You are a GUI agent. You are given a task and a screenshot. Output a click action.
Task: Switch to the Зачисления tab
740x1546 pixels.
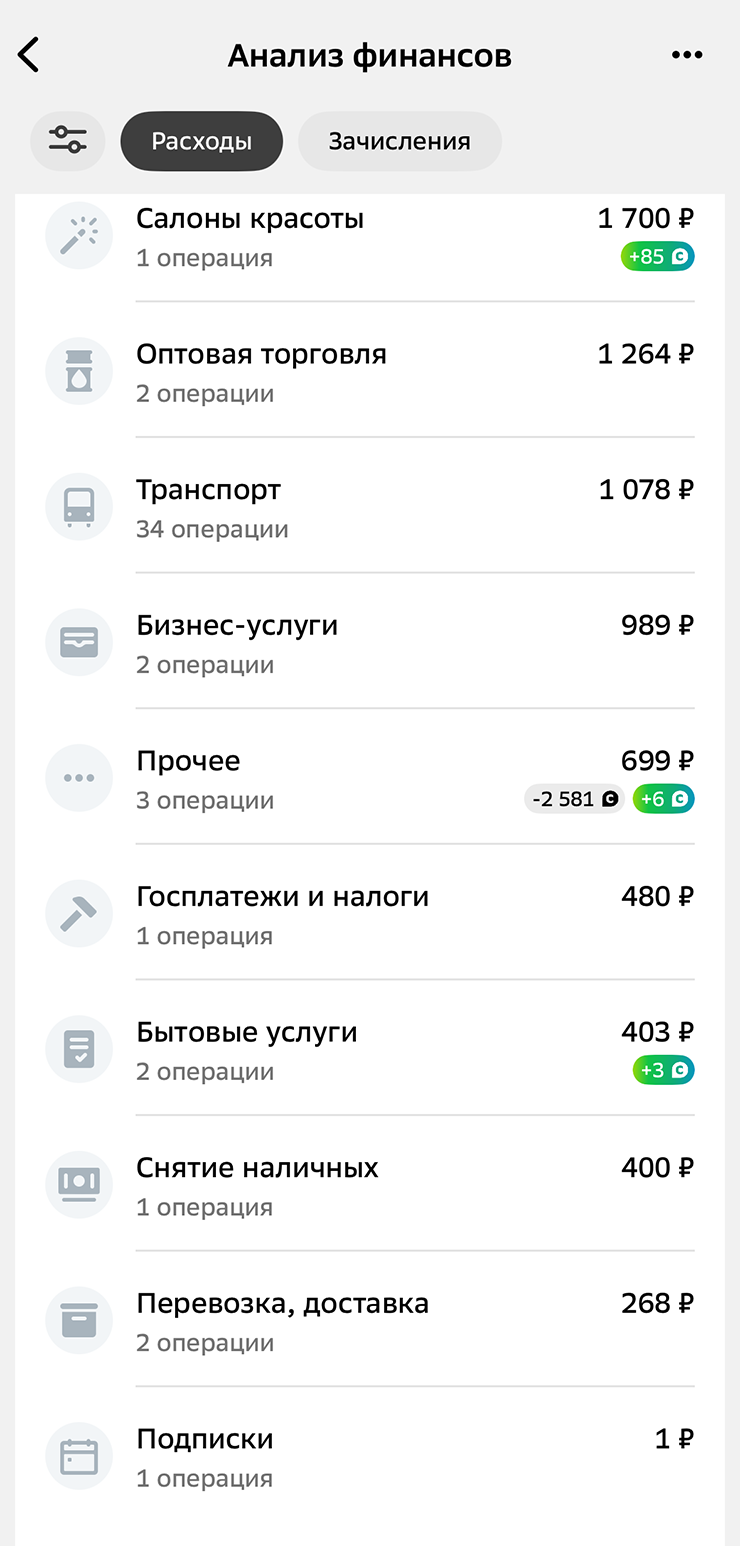pos(400,141)
